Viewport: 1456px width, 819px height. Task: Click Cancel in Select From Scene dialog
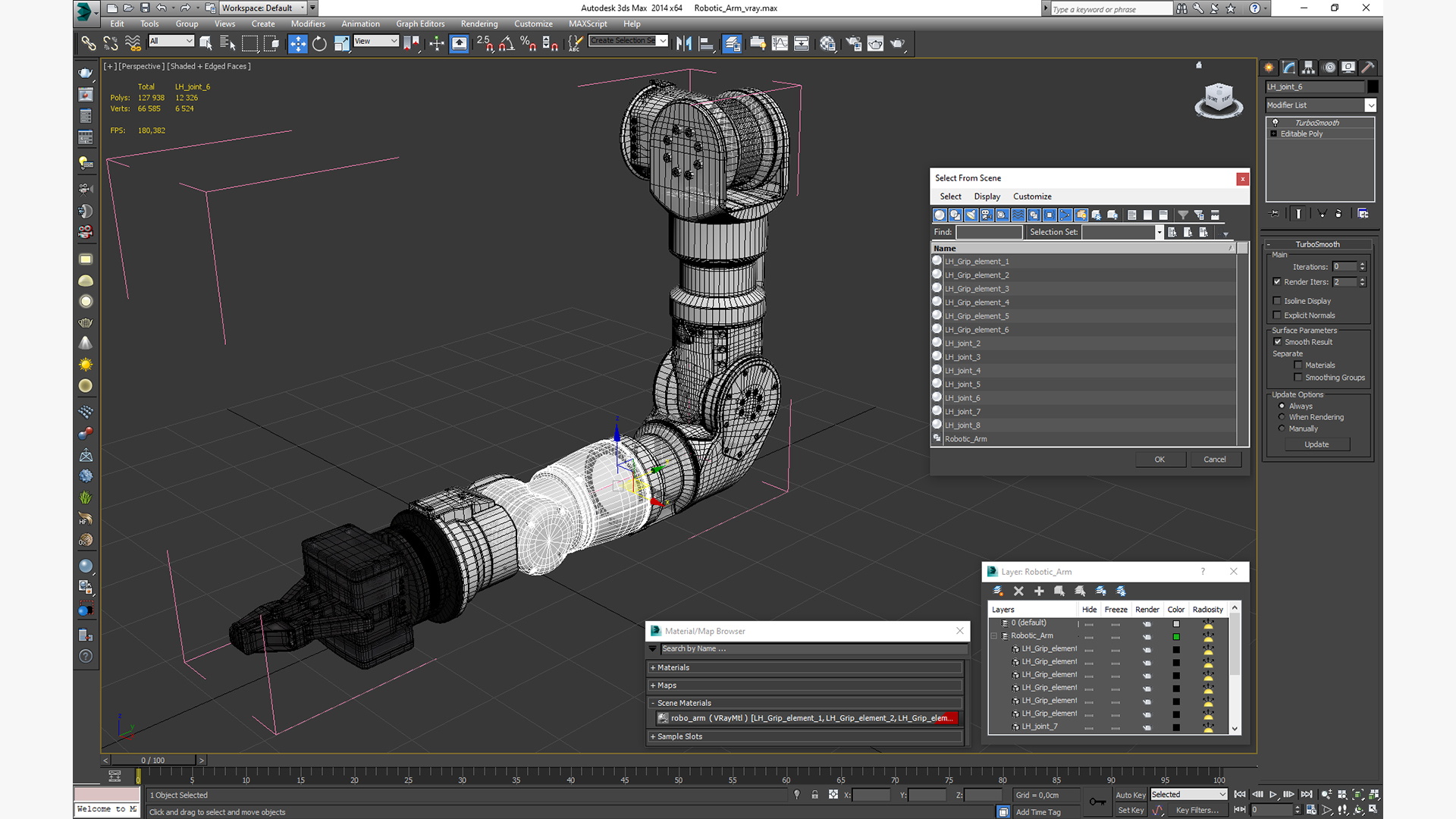tap(1215, 460)
